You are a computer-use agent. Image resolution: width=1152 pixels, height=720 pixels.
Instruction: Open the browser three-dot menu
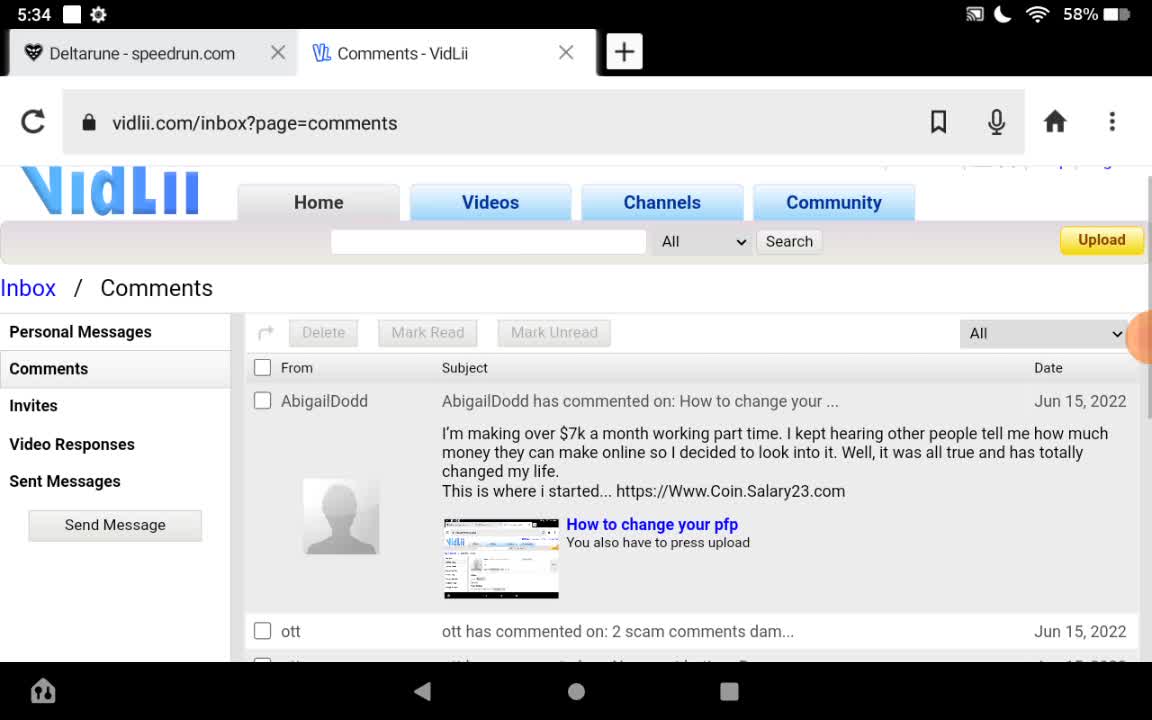pos(1112,122)
